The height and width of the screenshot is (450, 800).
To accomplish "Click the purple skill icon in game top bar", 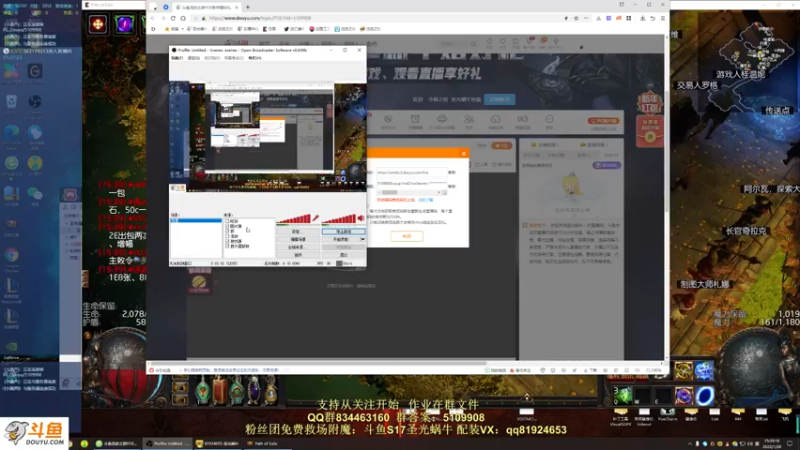I will click(x=124, y=24).
